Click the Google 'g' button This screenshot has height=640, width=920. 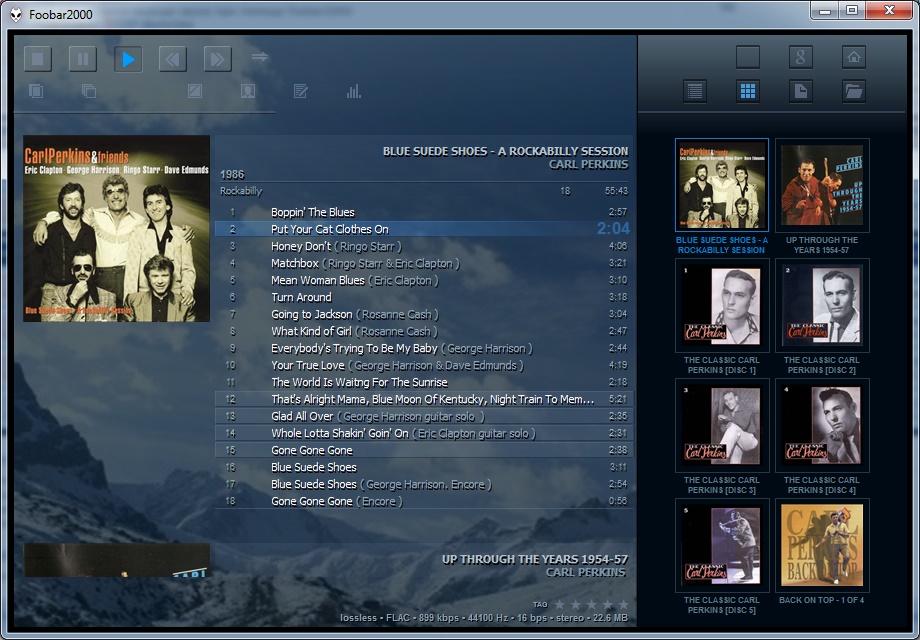pos(801,57)
